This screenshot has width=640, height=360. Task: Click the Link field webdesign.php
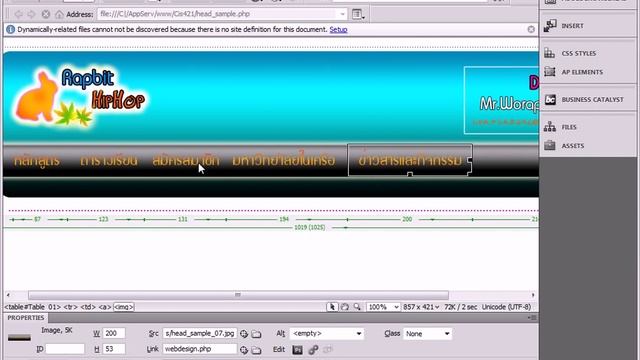[200, 349]
